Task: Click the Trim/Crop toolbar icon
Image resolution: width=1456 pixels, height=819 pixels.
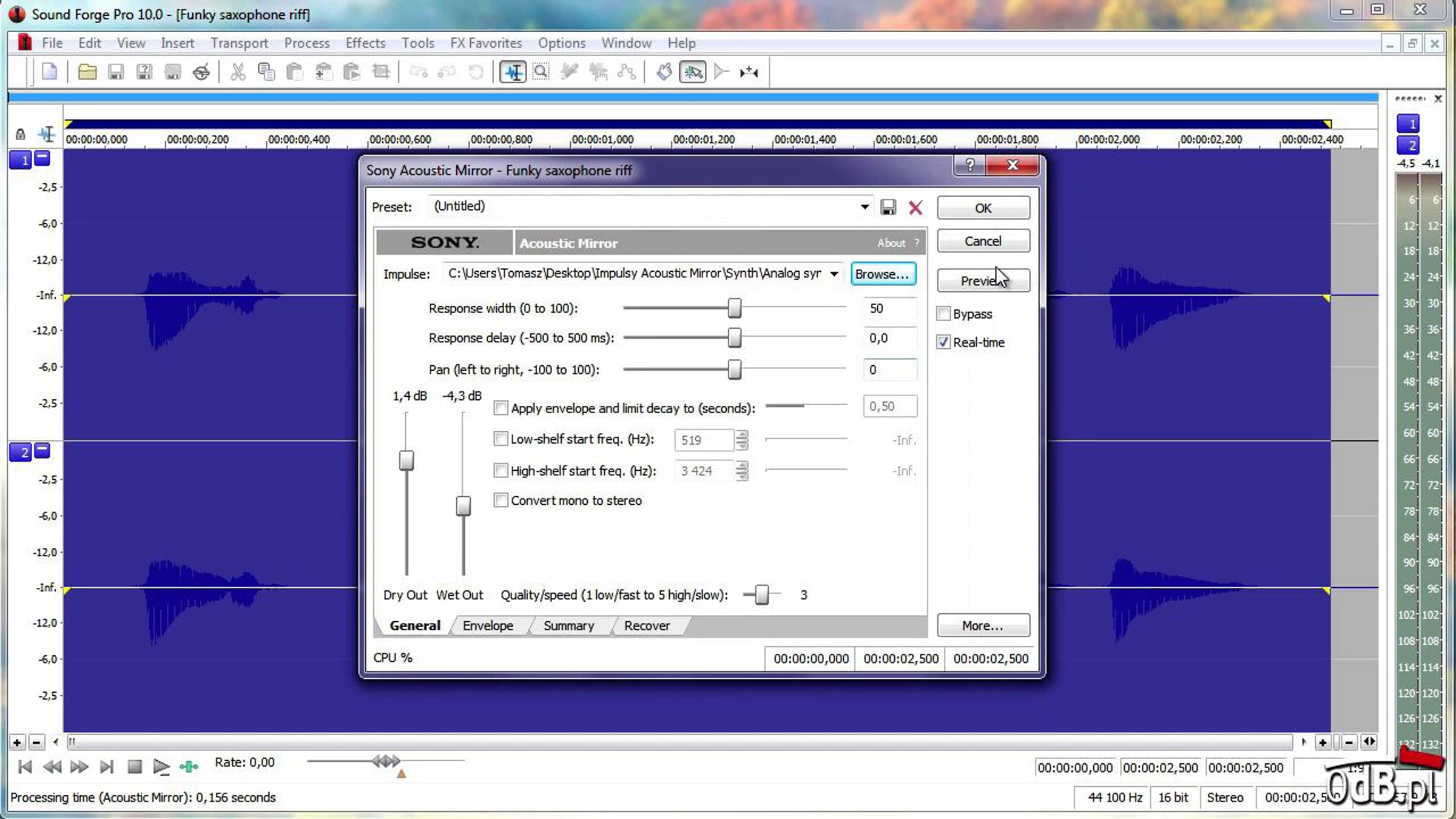Action: tap(381, 72)
